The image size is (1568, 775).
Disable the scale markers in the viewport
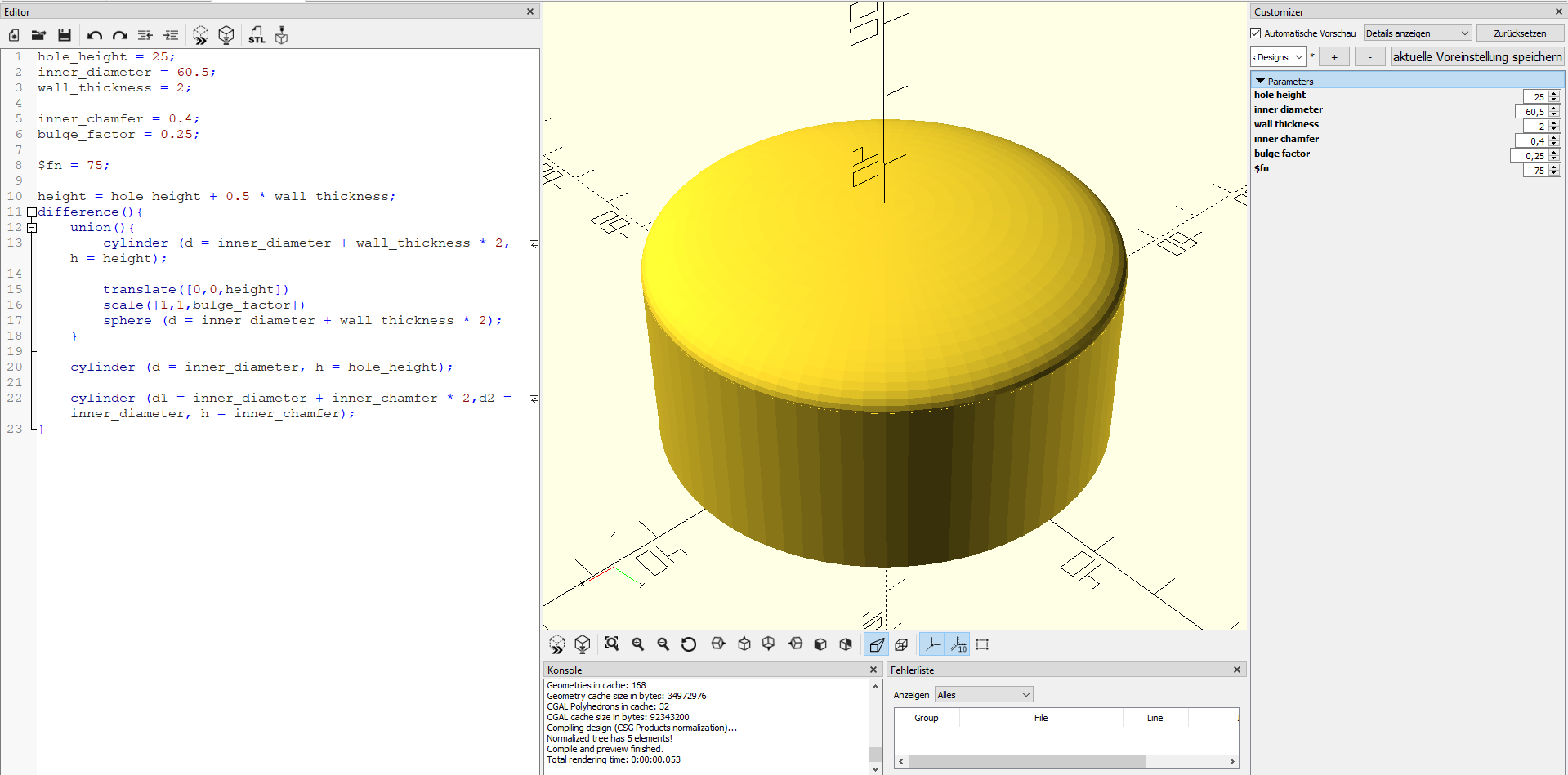click(x=958, y=644)
